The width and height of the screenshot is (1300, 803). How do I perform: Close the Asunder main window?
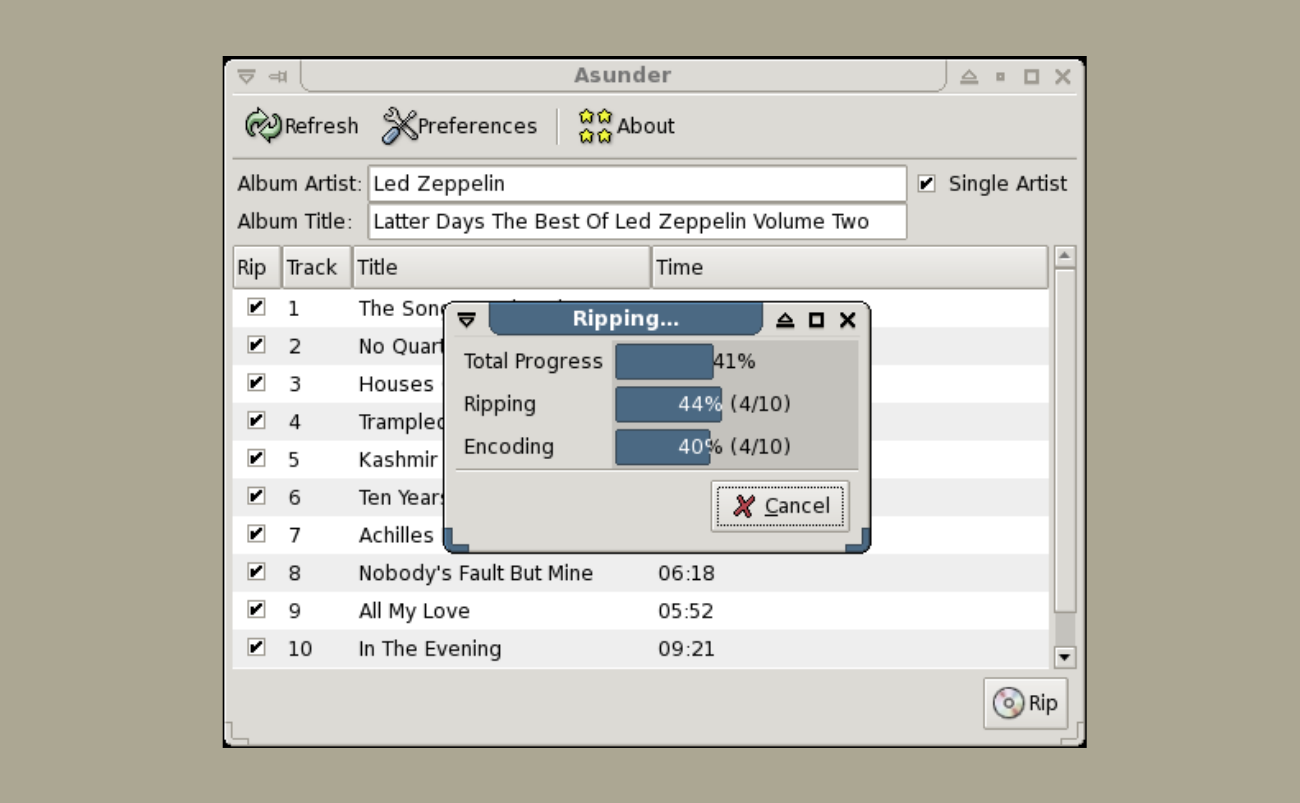[1062, 77]
